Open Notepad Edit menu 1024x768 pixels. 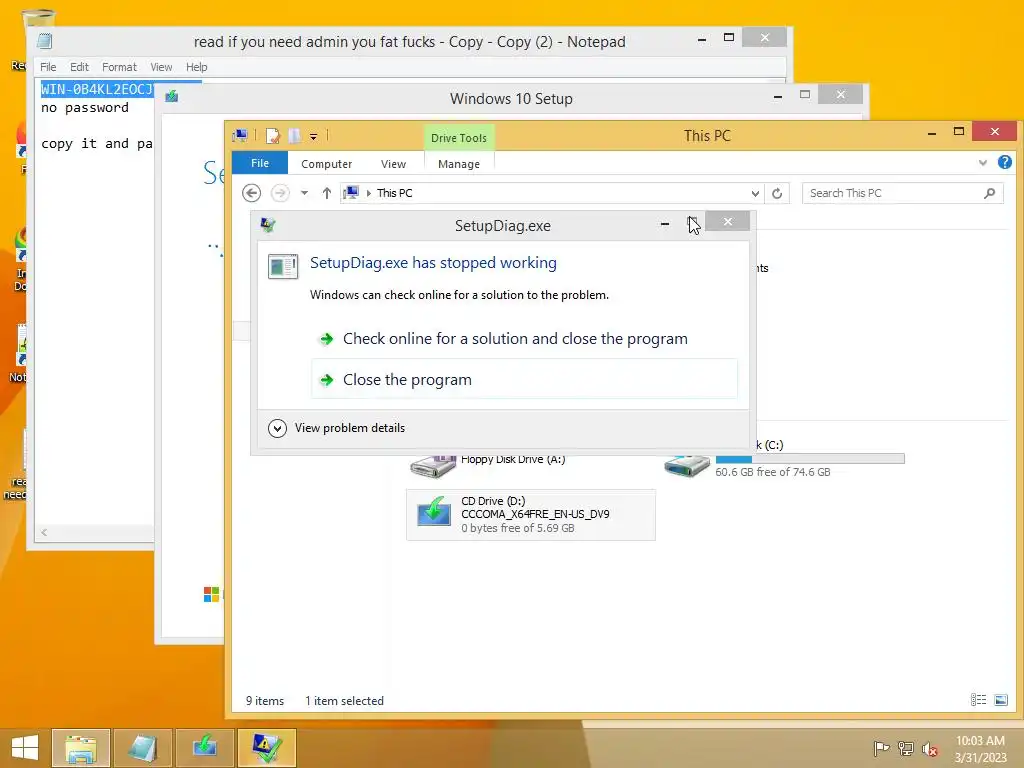79,67
